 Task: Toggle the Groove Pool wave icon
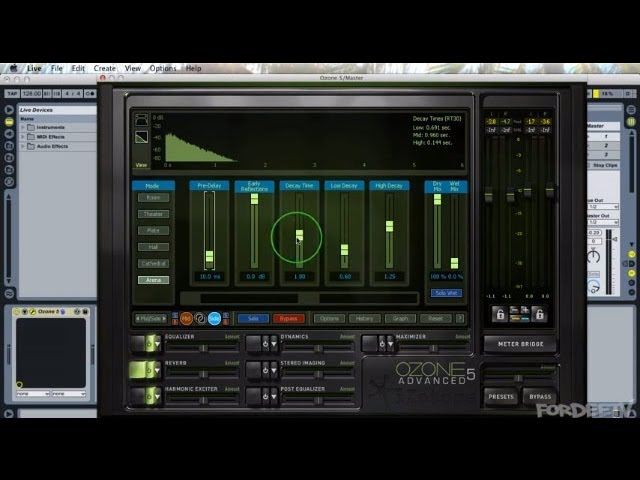pos(9,293)
